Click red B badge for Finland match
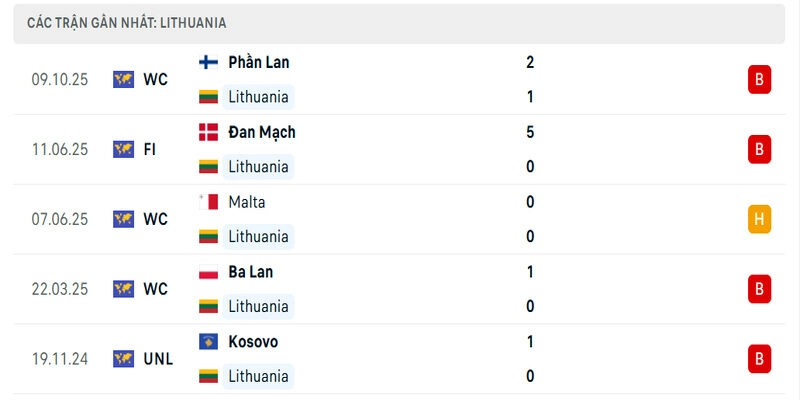Screen dimensions: 800x400 [x=759, y=79]
